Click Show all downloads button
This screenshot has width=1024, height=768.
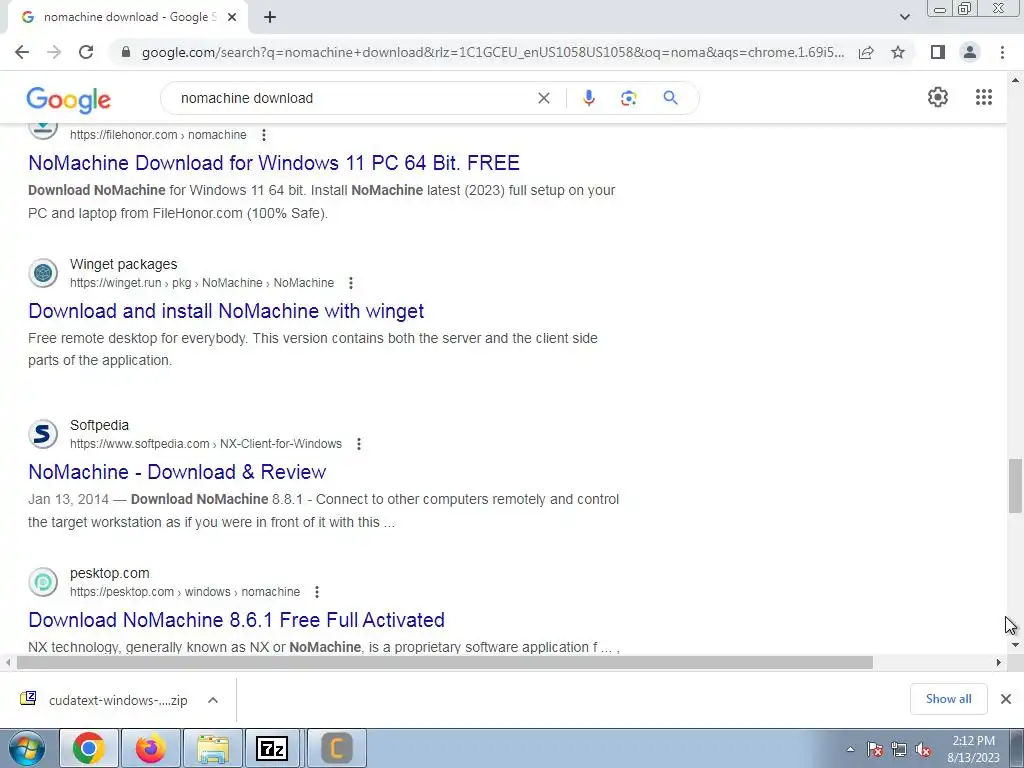pos(948,699)
